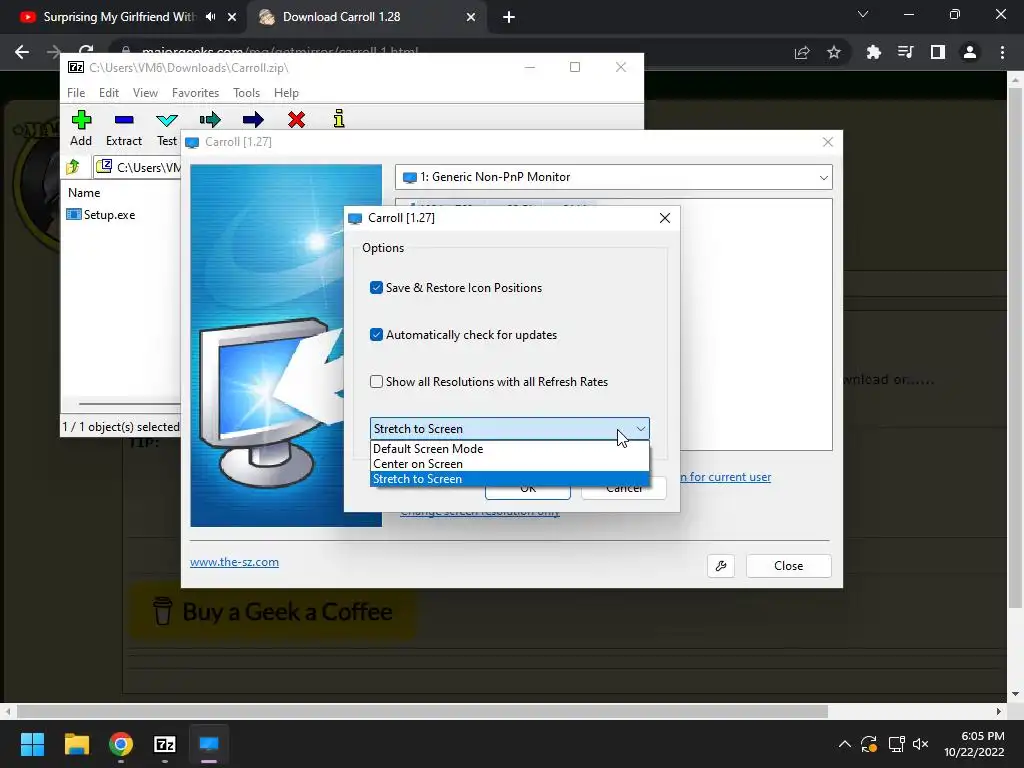Viewport: 1024px width, 768px height.
Task: Click the Copy arrow icon in 7-Zip
Action: pyautogui.click(x=210, y=120)
